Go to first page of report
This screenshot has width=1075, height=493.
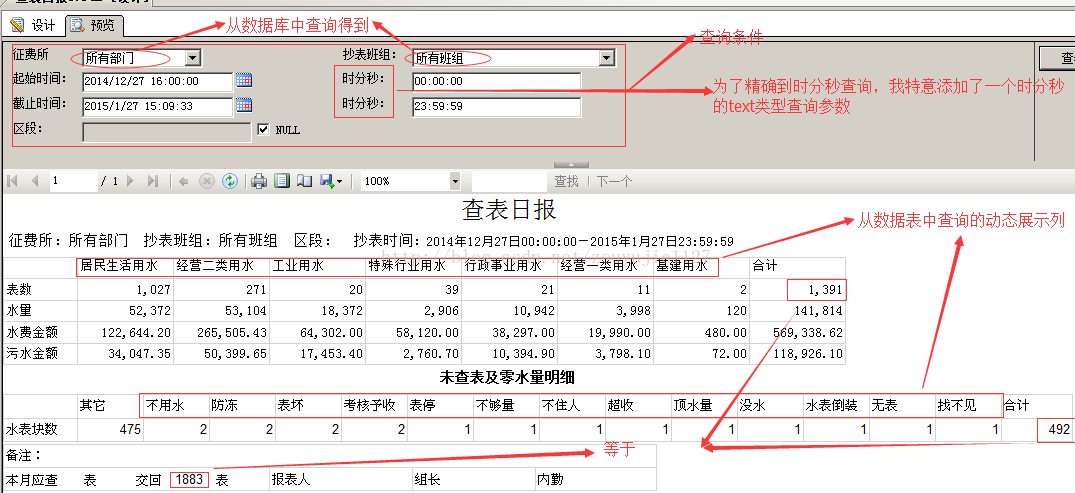click(12, 181)
